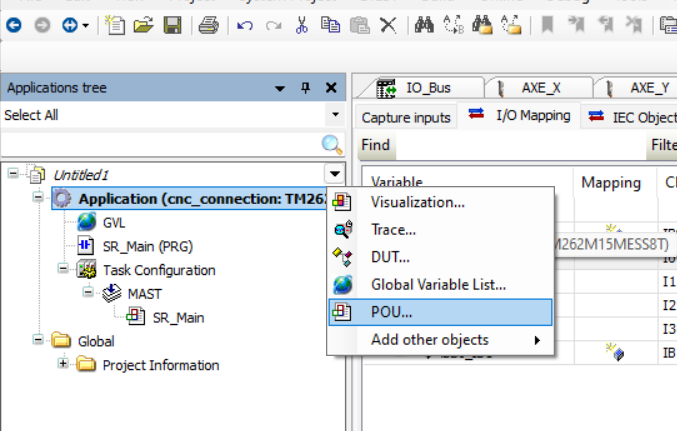Click the Cut scissors icon

[301, 25]
